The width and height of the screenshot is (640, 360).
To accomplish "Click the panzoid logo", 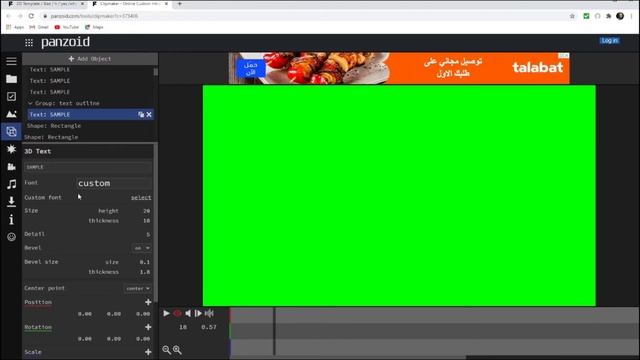I will [x=65, y=42].
